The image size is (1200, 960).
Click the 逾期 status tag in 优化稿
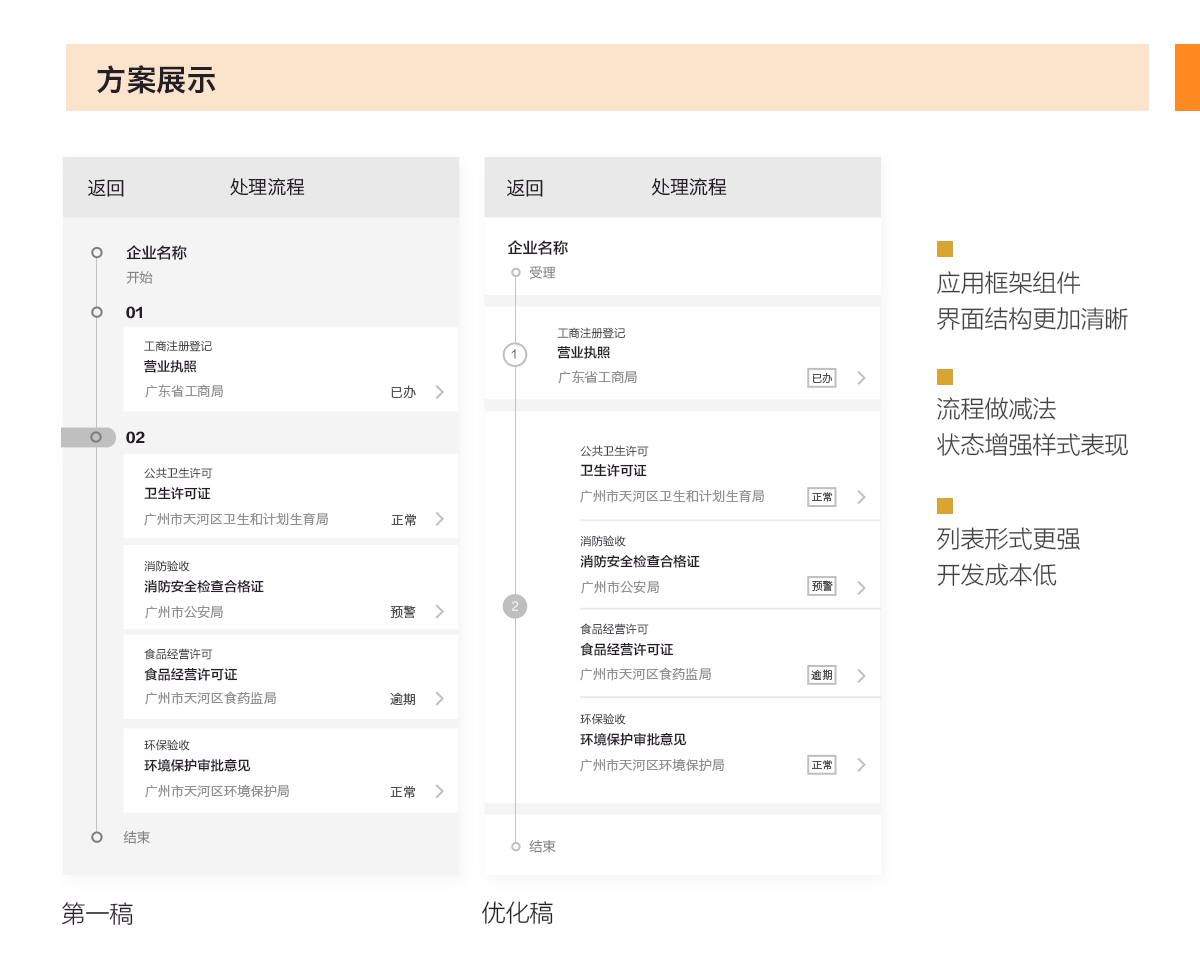pos(822,675)
